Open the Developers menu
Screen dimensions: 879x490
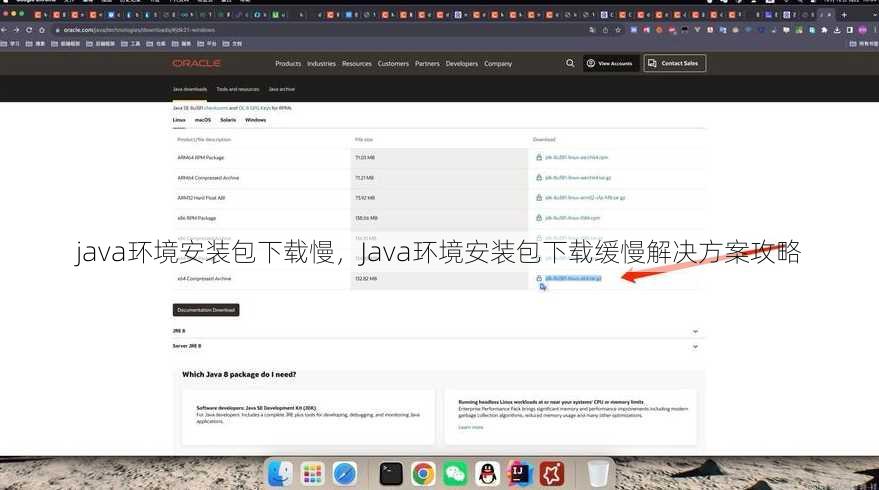462,64
